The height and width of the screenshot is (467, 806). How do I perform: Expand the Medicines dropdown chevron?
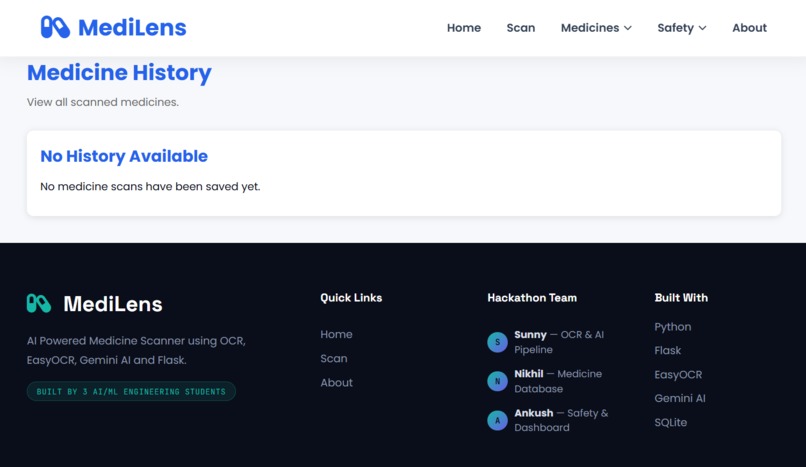pyautogui.click(x=628, y=28)
